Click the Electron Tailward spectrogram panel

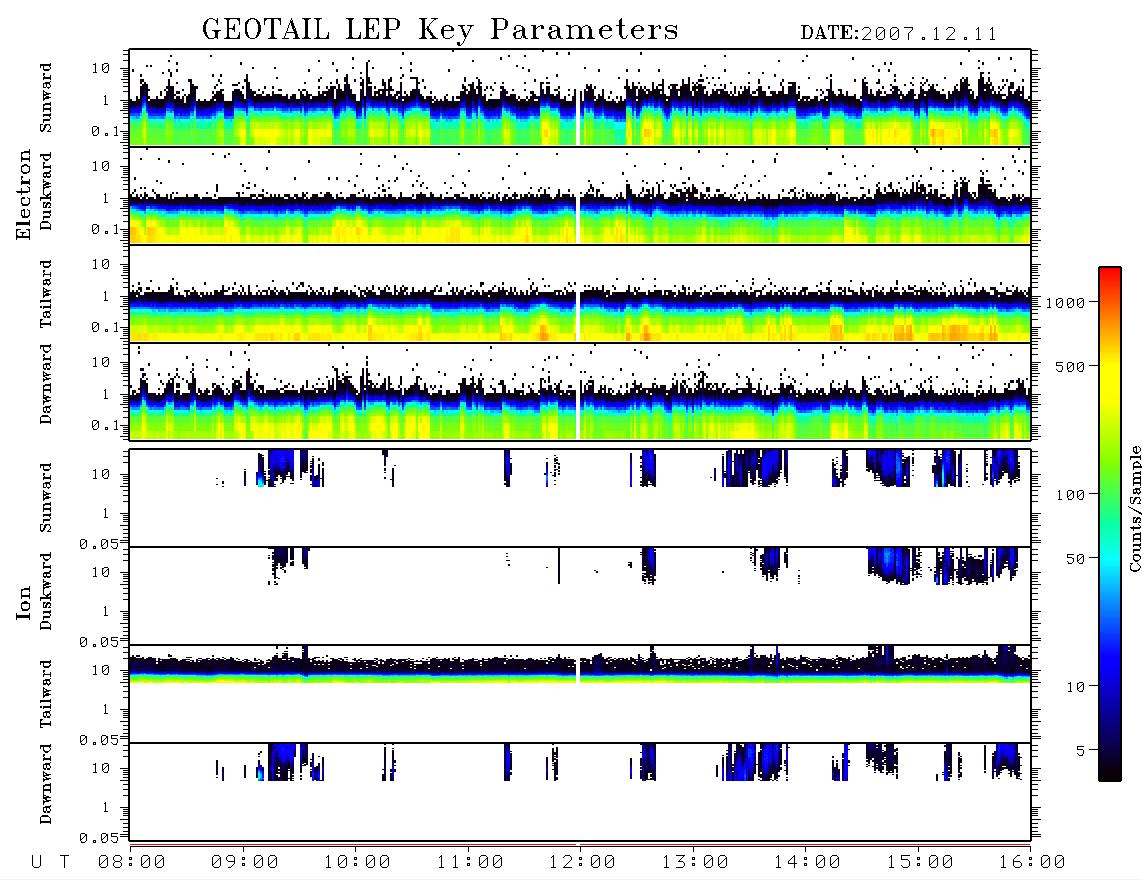[580, 294]
